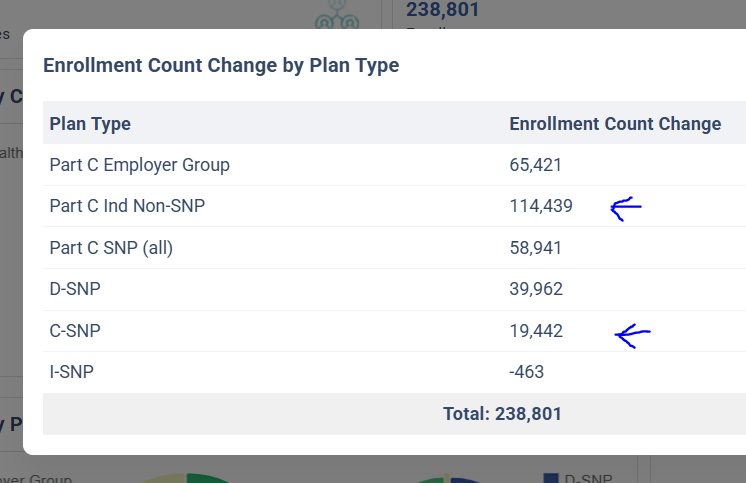This screenshot has height=483, width=746.
Task: Click the 238,801 figure behind the dialog
Action: click(x=443, y=11)
